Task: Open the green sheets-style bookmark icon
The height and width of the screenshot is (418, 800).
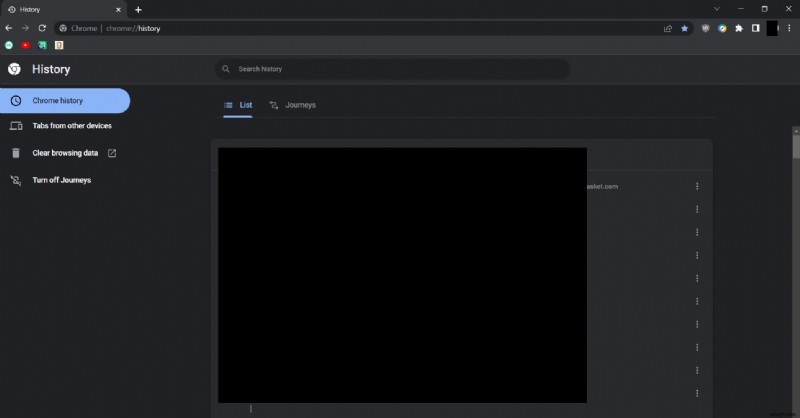Action: click(x=42, y=45)
